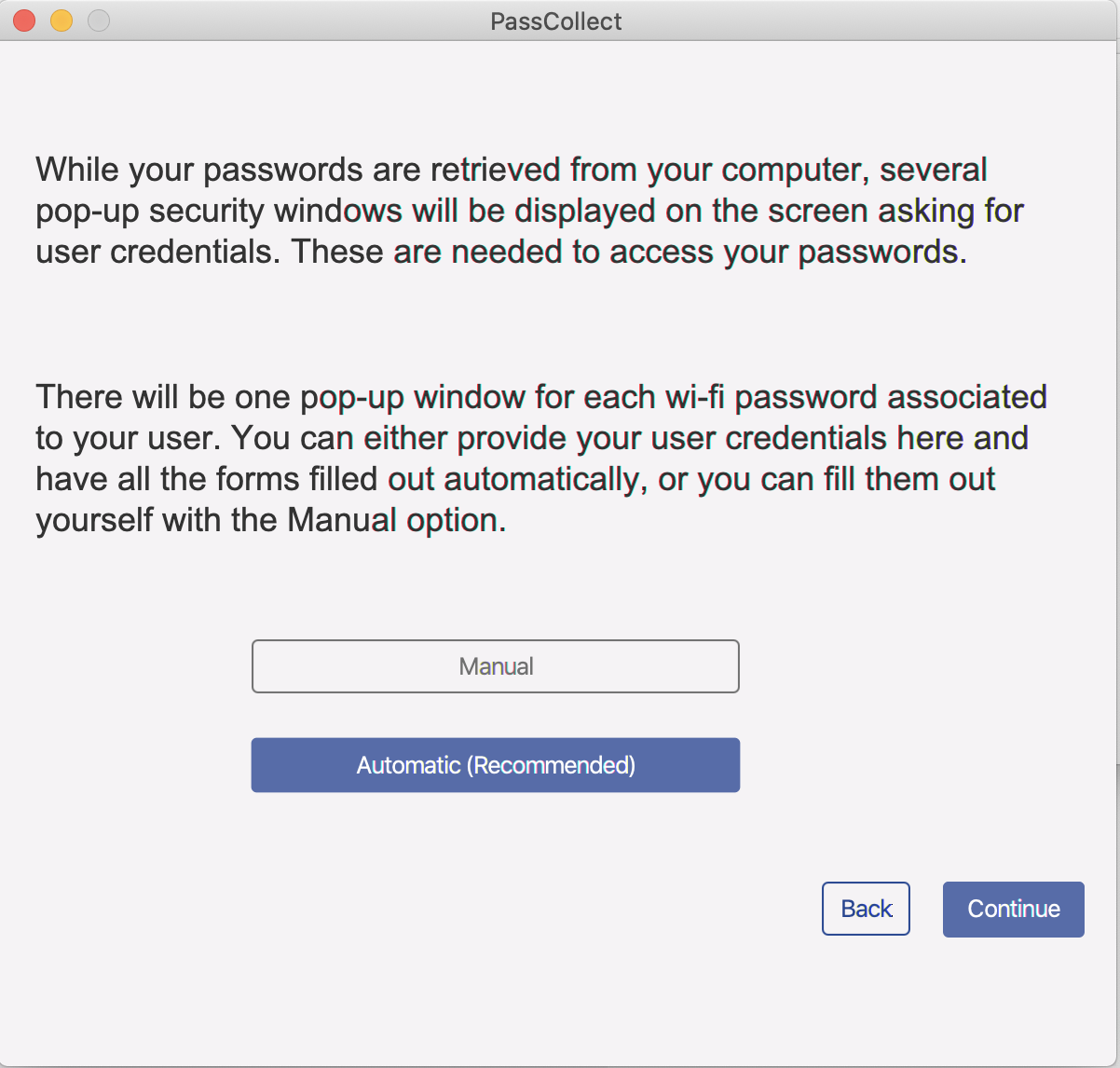Viewport: 1120px width, 1068px height.
Task: Proceed using the Continue button
Action: [1014, 909]
